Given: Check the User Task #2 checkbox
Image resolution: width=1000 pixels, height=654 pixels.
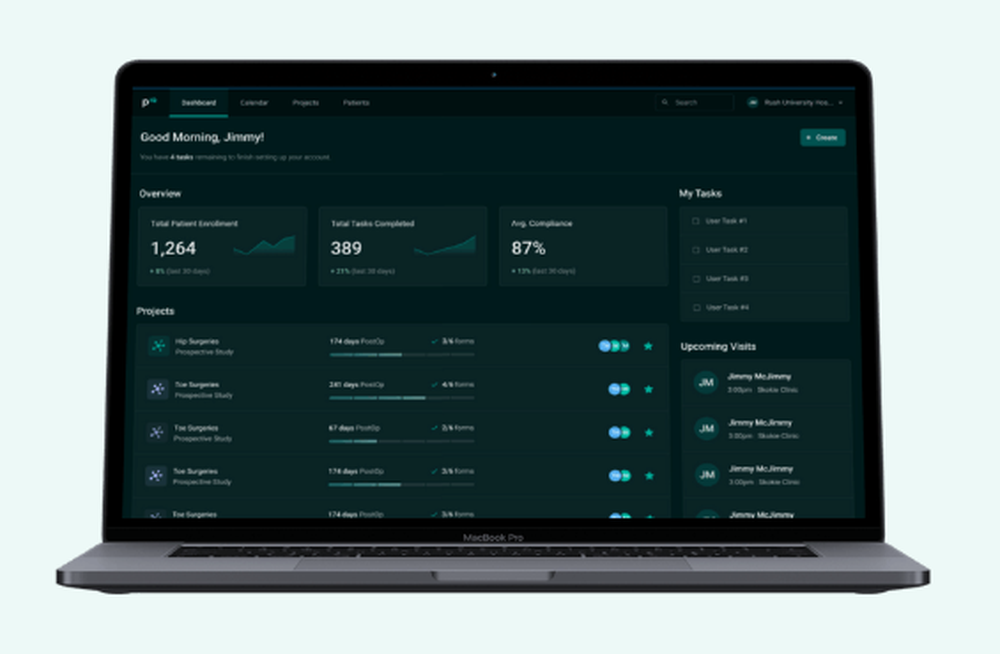Looking at the screenshot, I should click(x=696, y=250).
